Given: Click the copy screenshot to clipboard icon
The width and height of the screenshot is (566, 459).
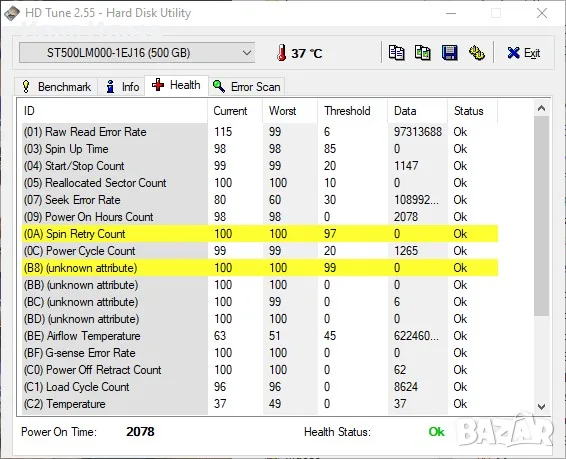Looking at the screenshot, I should tap(423, 53).
